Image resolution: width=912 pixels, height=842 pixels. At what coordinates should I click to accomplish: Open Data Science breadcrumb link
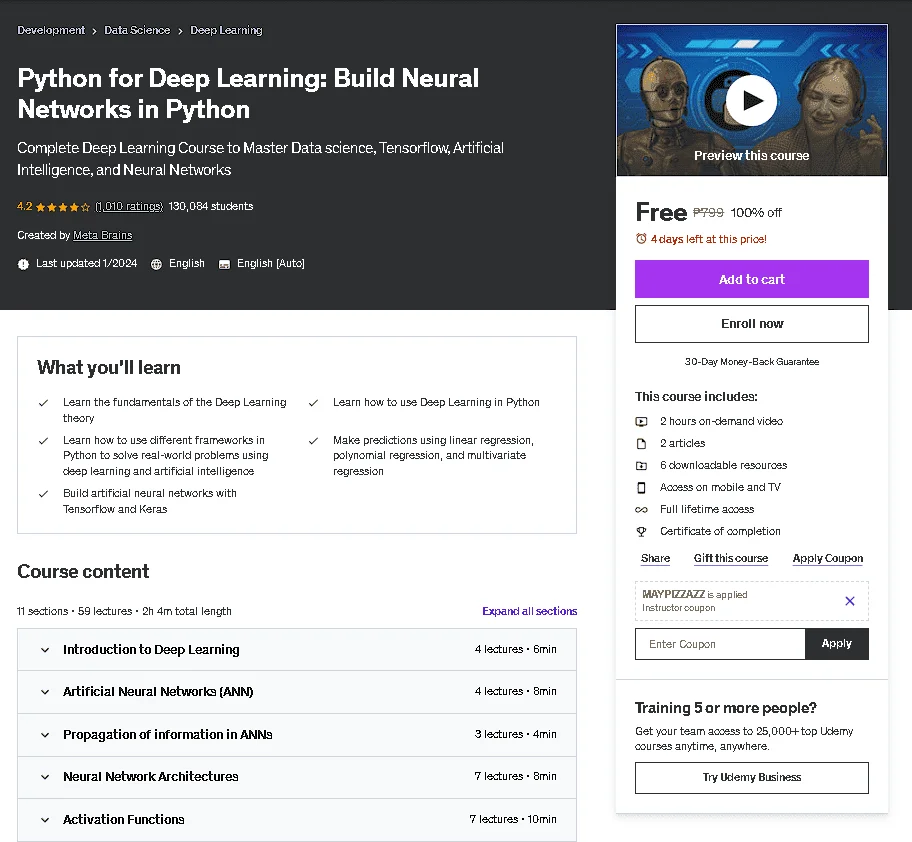137,30
